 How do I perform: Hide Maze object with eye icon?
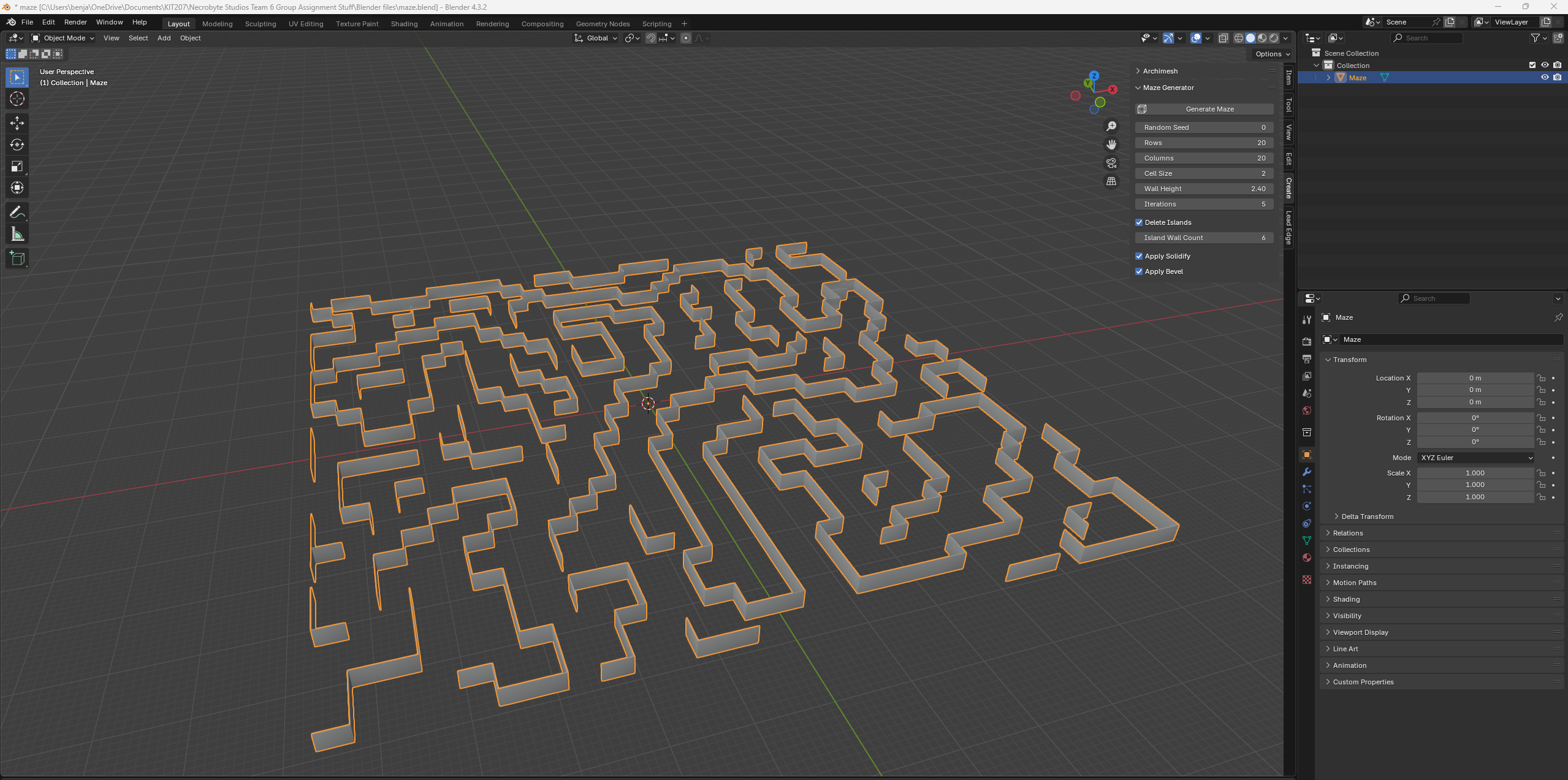1545,77
